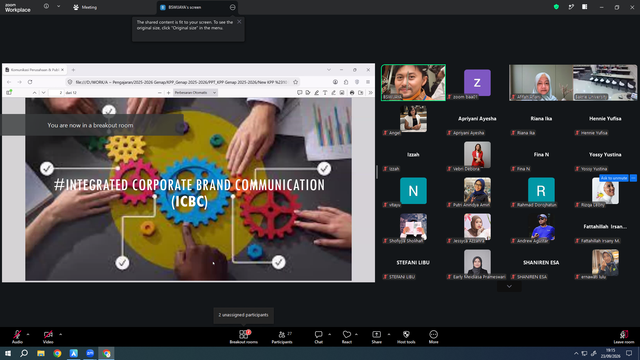Select the zoom baa01 participant tile
Screen dimensions: 640x360
coord(477,82)
